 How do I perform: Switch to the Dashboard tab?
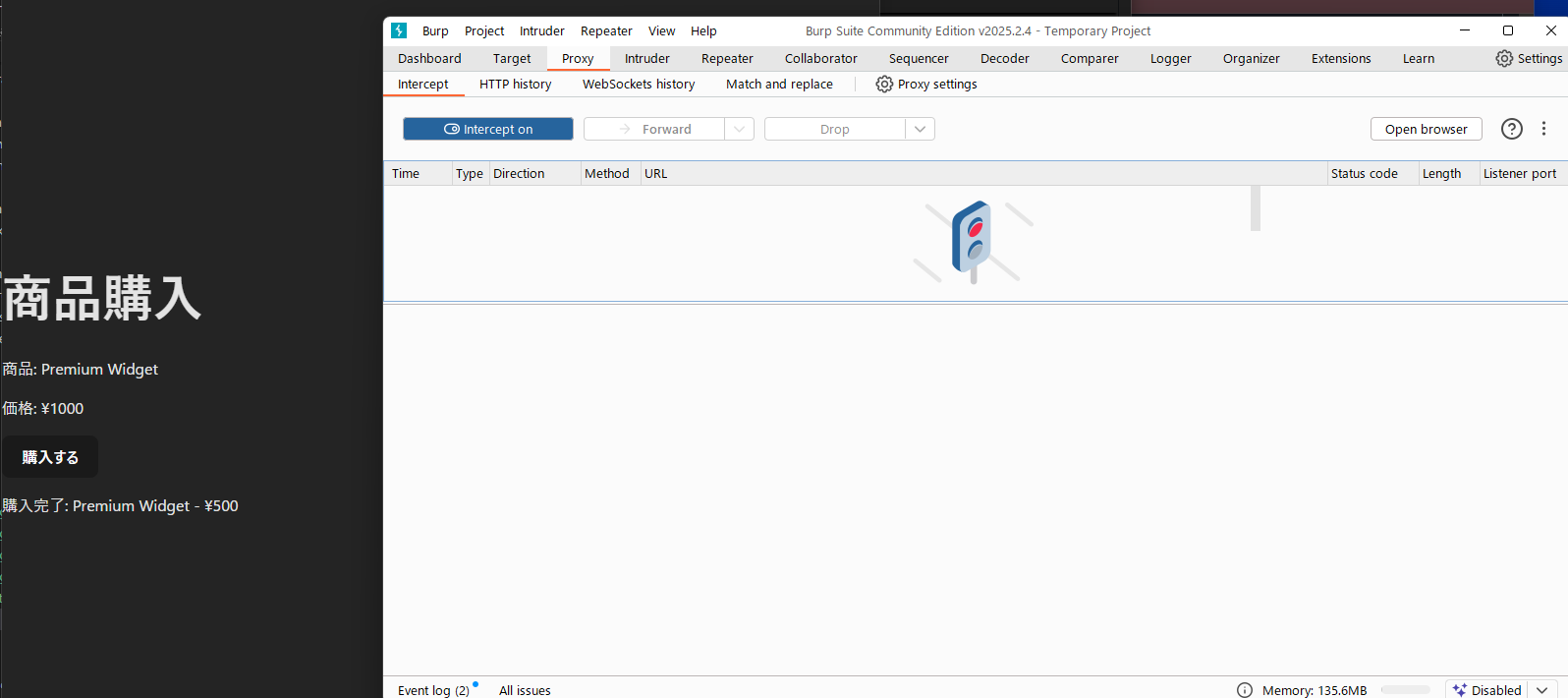pos(429,58)
